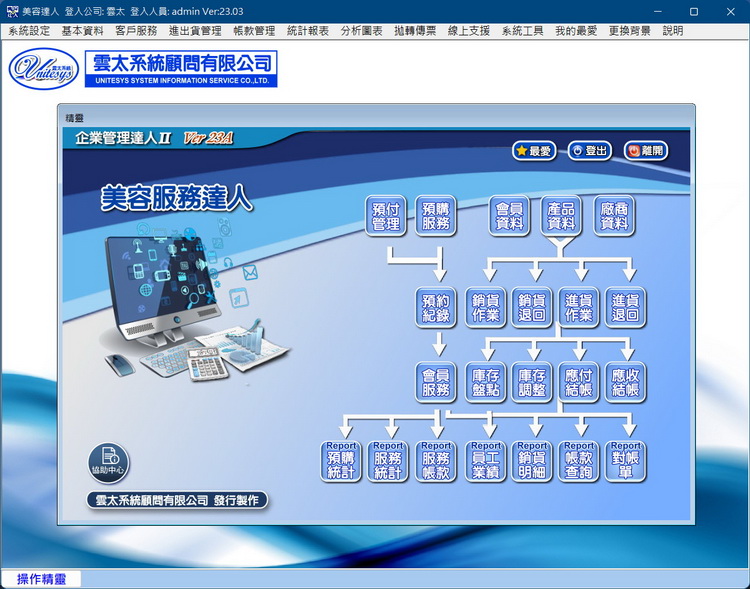Open the 說明 help menu

coord(673,31)
